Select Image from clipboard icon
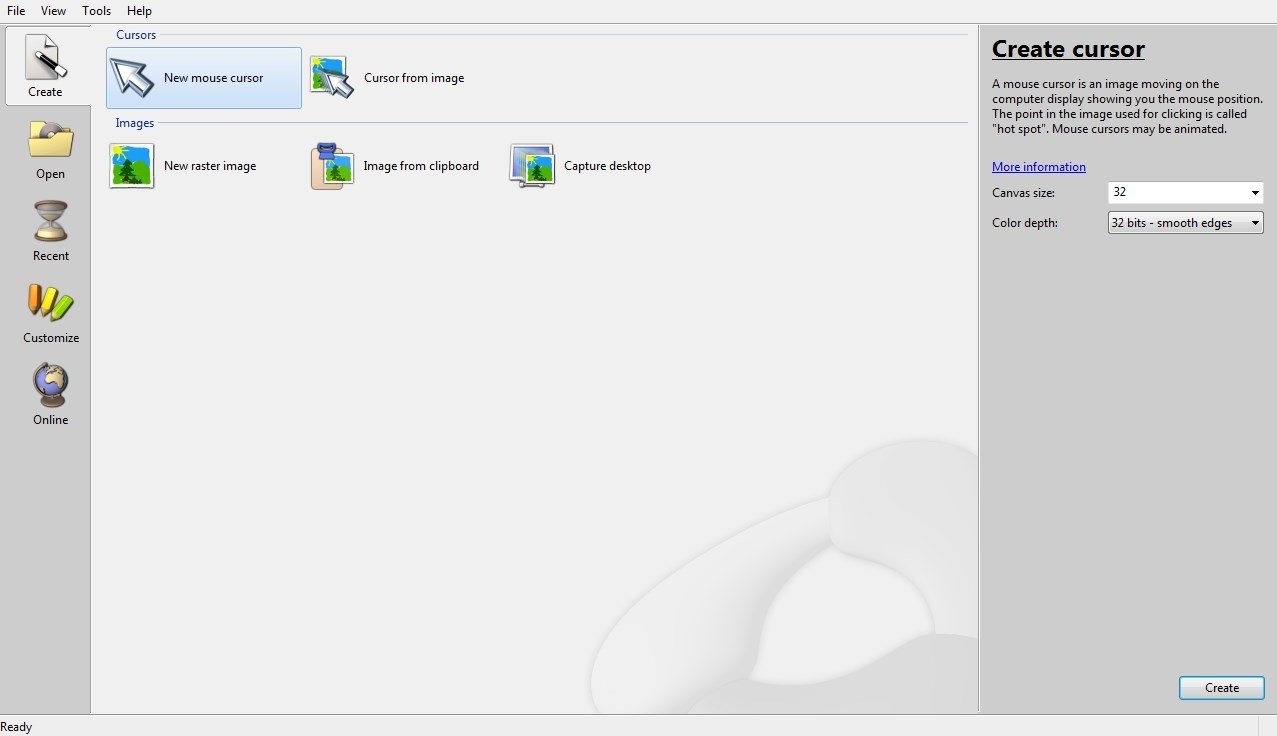The width and height of the screenshot is (1277, 736). point(332,166)
